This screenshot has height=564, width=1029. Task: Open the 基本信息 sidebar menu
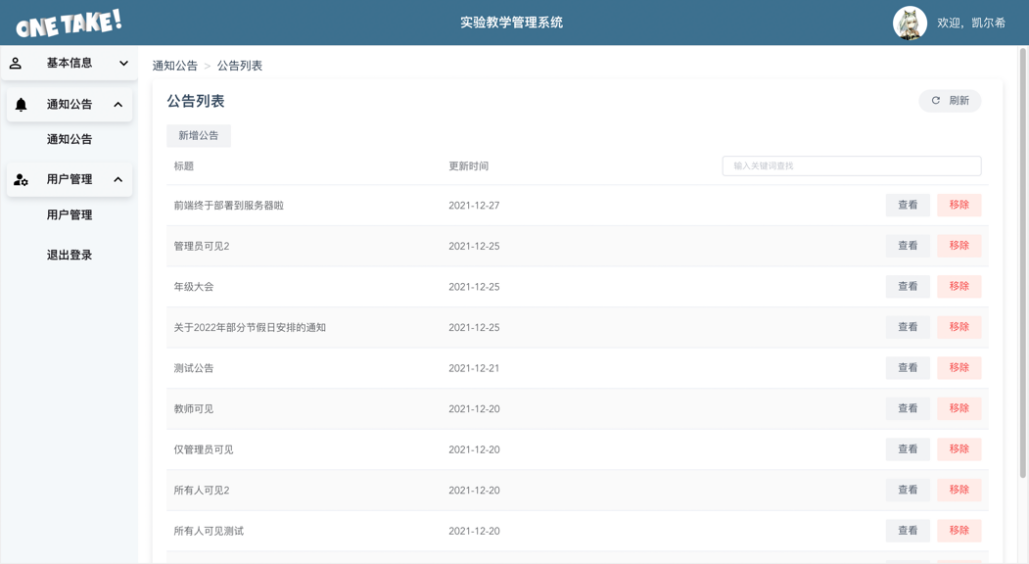tap(69, 63)
